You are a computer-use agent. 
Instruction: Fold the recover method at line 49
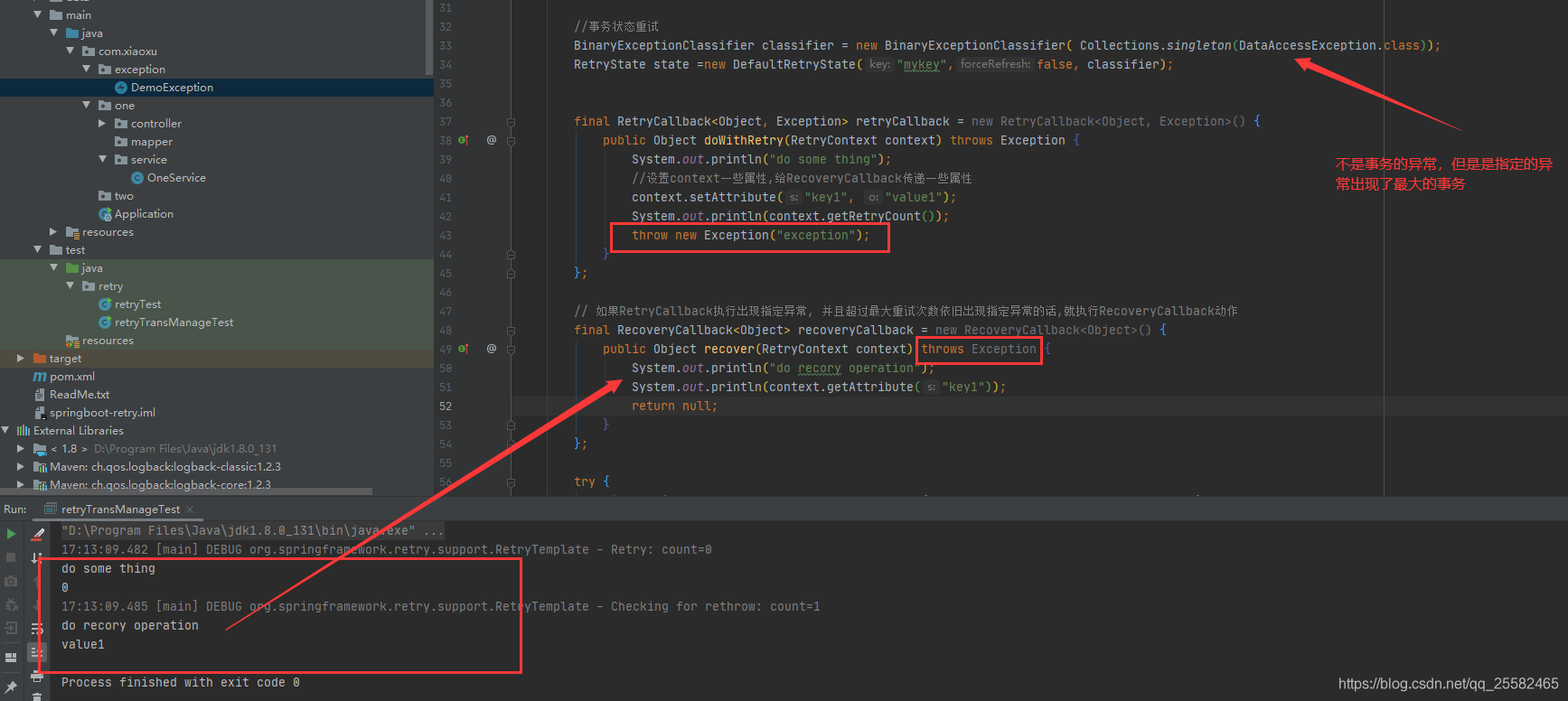(511, 349)
